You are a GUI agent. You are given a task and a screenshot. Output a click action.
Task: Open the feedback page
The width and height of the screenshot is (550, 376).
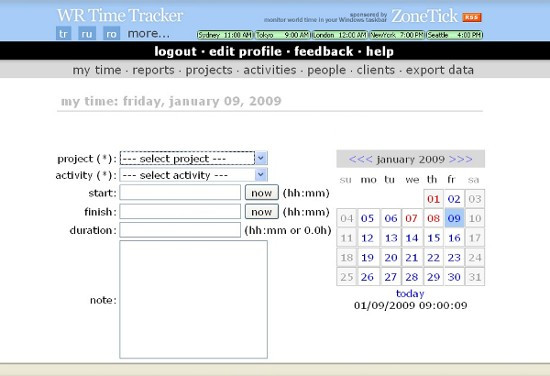(323, 52)
